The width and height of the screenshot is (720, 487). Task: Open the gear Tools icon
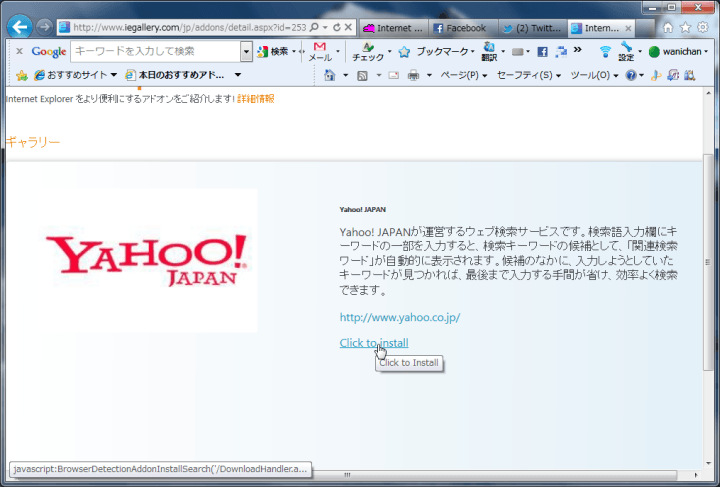coord(703,28)
